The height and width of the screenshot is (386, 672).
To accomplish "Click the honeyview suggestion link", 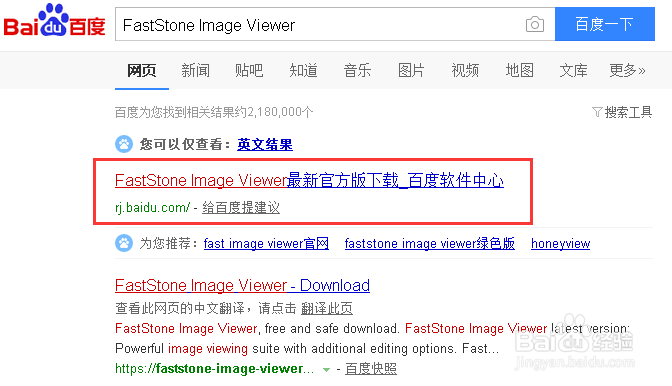I will (x=561, y=243).
